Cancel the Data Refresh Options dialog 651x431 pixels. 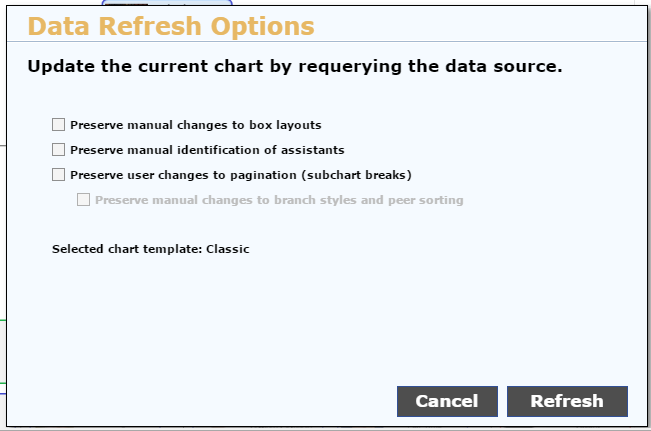[x=446, y=401]
